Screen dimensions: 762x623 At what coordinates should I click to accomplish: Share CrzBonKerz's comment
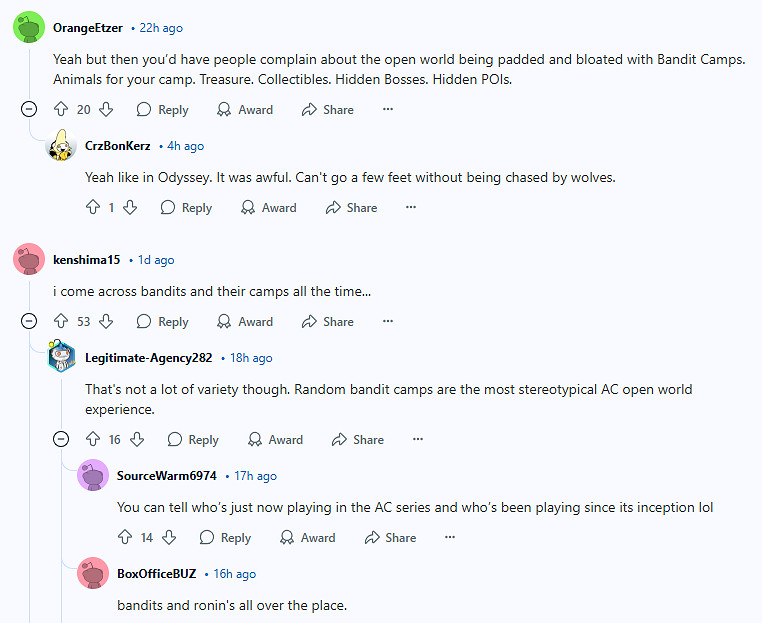[351, 207]
